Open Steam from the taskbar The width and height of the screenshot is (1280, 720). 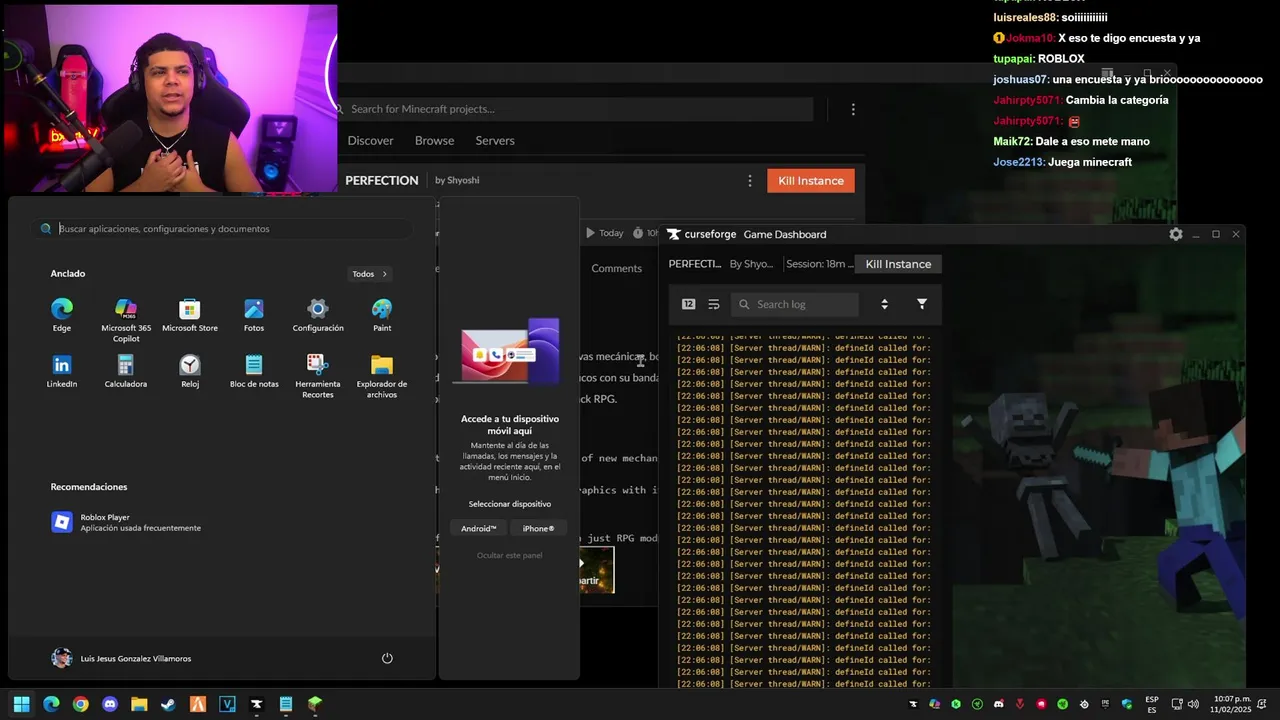[x=168, y=704]
